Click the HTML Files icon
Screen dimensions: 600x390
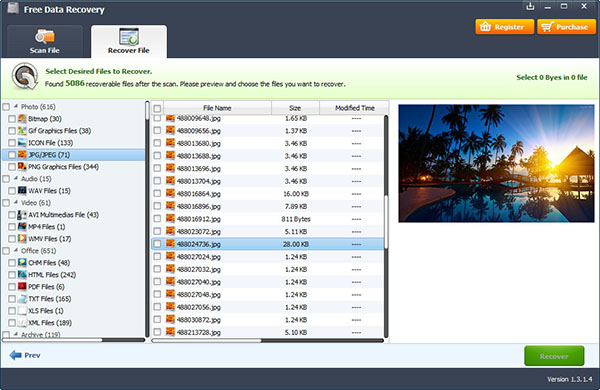(22, 274)
